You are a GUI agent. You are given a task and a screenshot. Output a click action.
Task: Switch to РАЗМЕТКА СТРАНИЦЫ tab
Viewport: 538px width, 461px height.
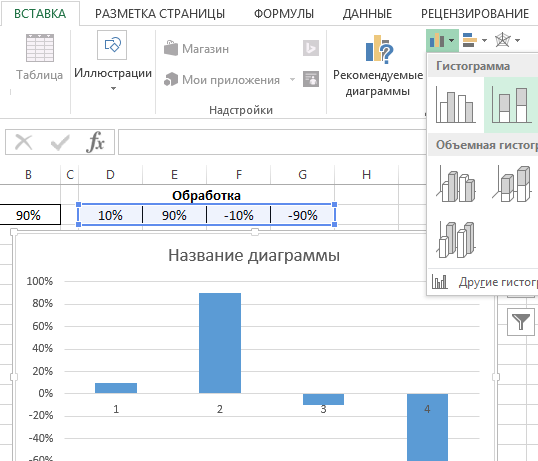click(160, 14)
